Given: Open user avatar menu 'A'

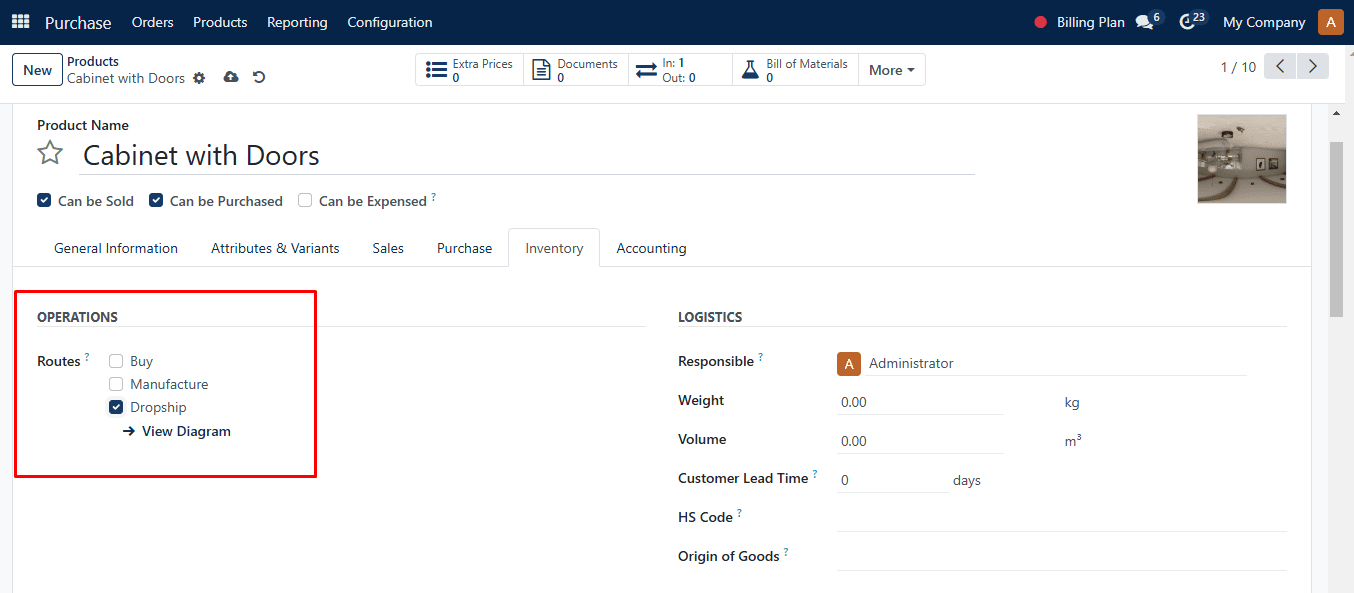Looking at the screenshot, I should [x=1331, y=22].
